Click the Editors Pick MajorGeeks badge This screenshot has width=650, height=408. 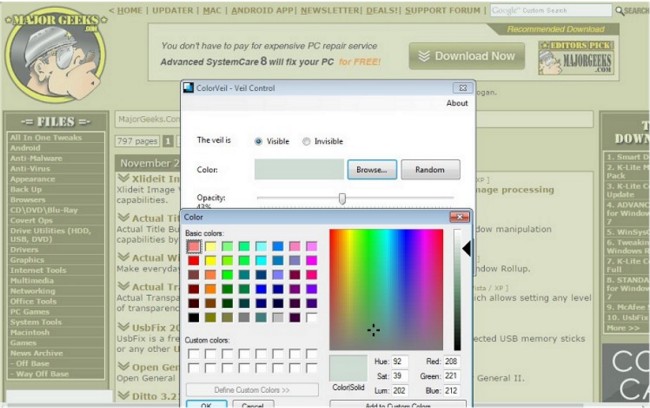coord(577,58)
